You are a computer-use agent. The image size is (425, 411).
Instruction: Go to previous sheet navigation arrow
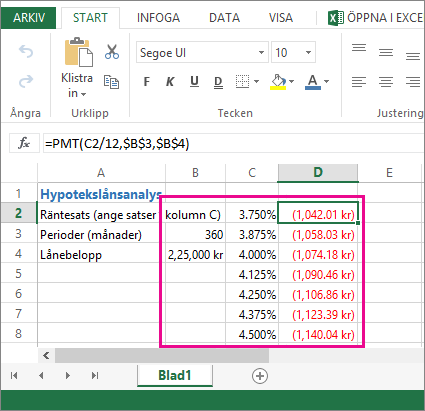tap(41, 376)
